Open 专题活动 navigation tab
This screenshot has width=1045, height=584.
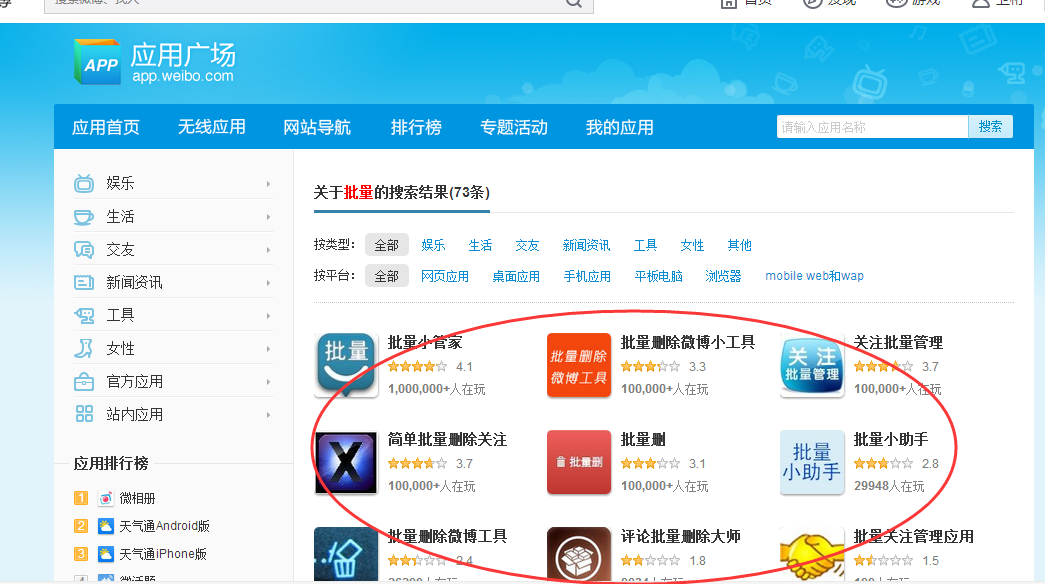(x=514, y=127)
